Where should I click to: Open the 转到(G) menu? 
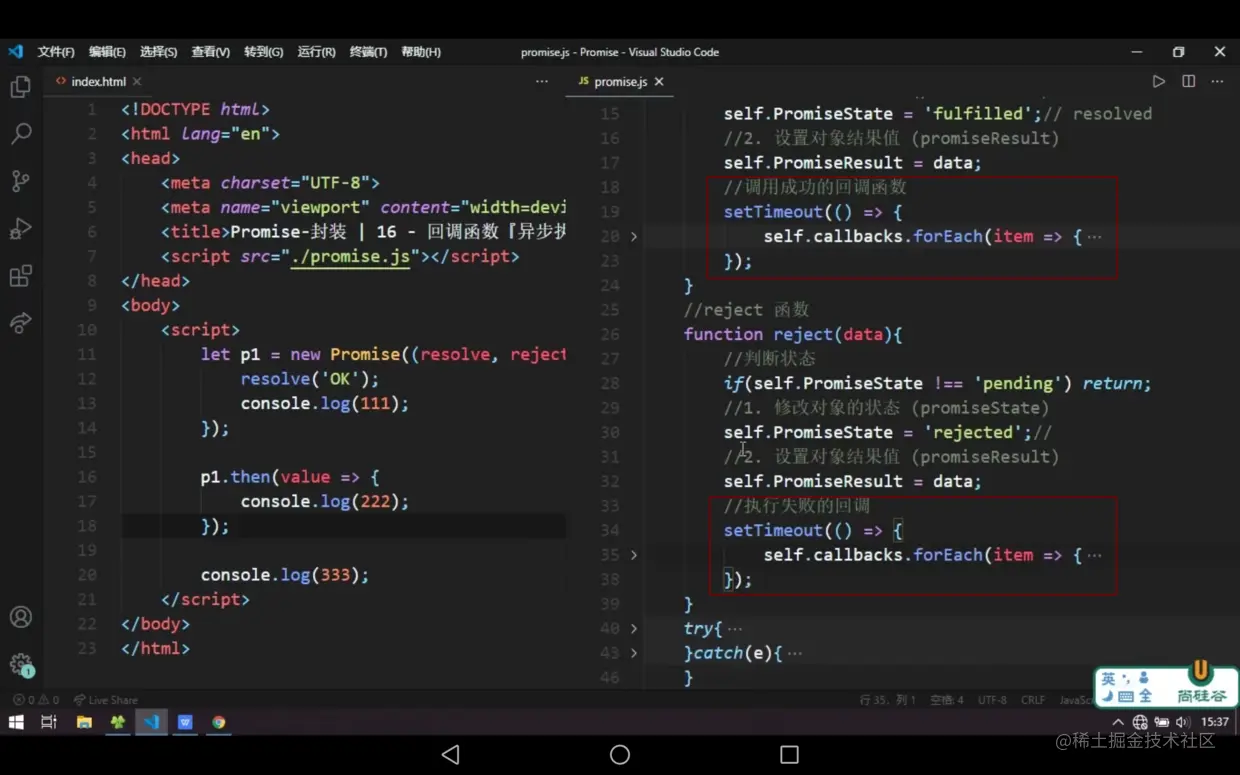pyautogui.click(x=263, y=52)
